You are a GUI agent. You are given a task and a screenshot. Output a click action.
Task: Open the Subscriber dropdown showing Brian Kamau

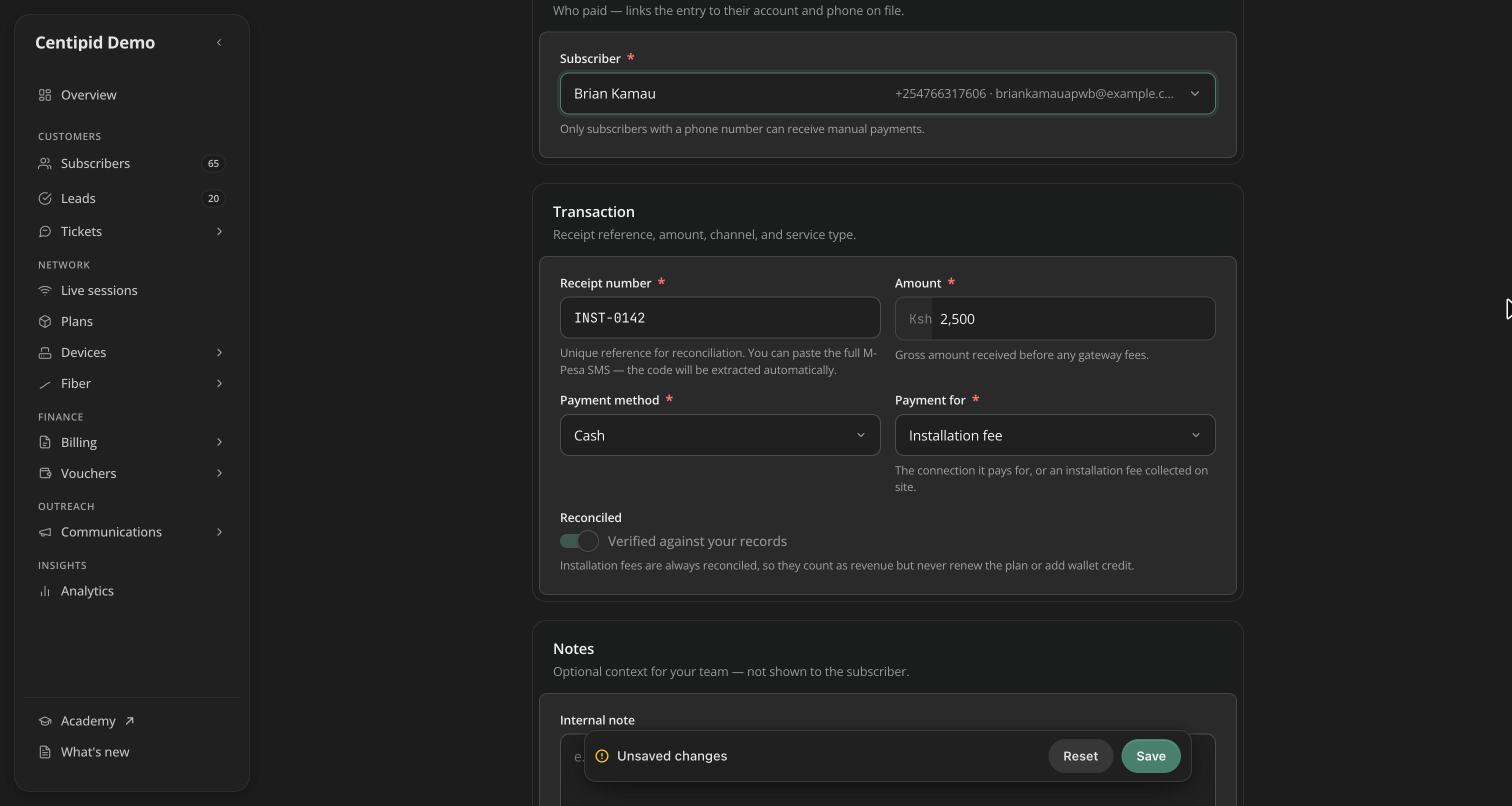888,94
